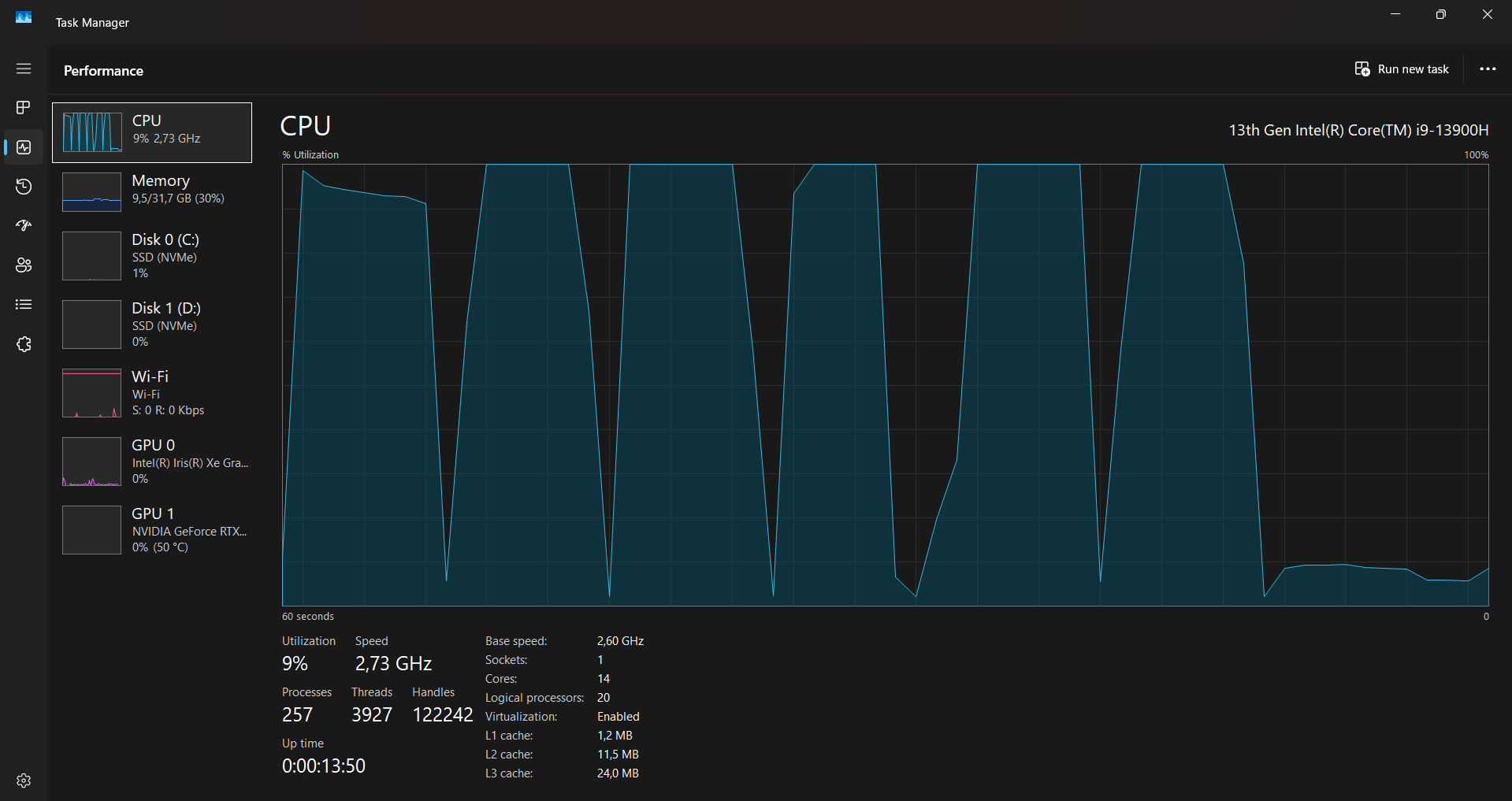
Task: Click the Utilization 9% value
Action: click(295, 664)
